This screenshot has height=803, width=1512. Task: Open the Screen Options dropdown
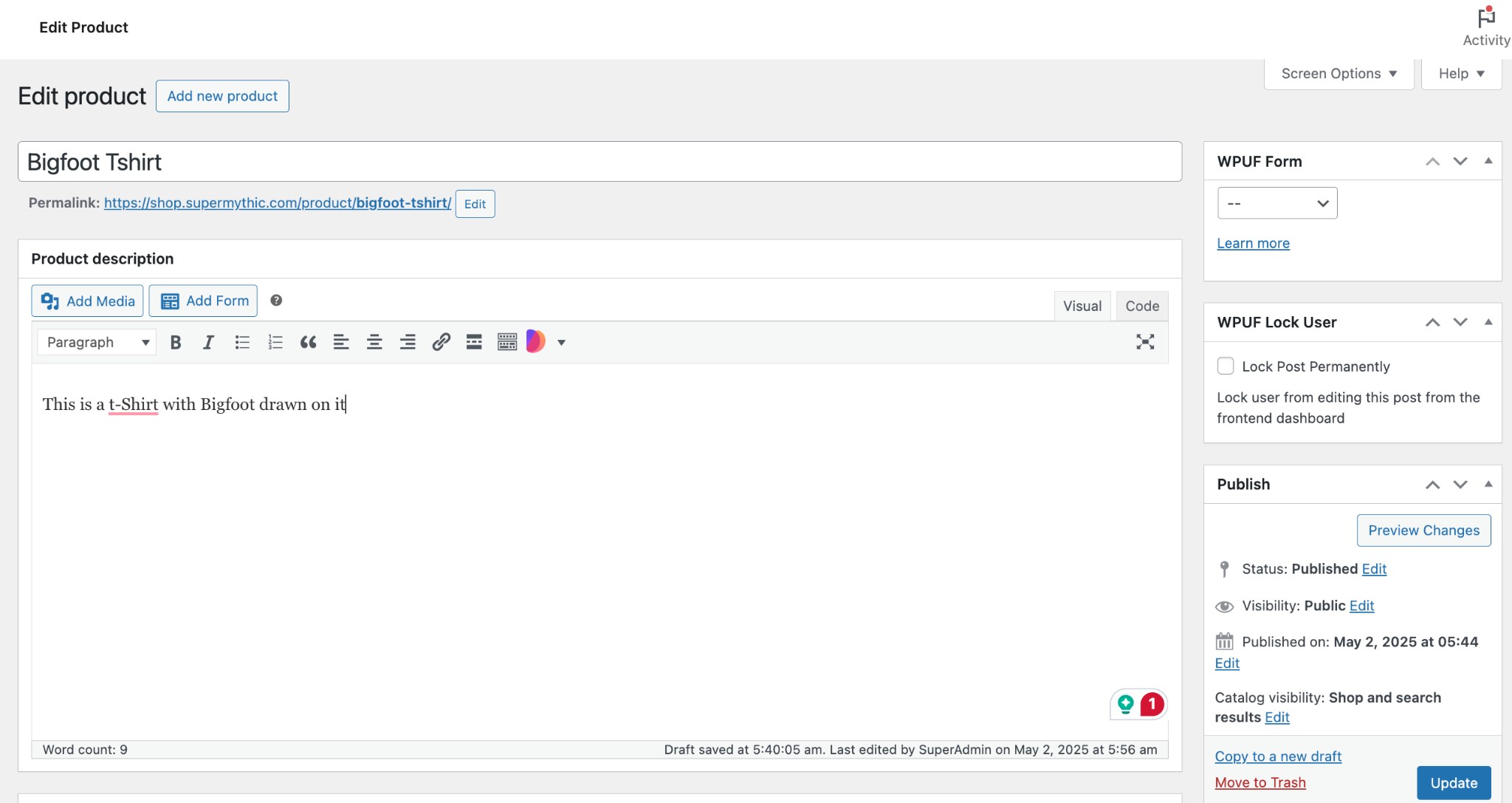point(1338,73)
